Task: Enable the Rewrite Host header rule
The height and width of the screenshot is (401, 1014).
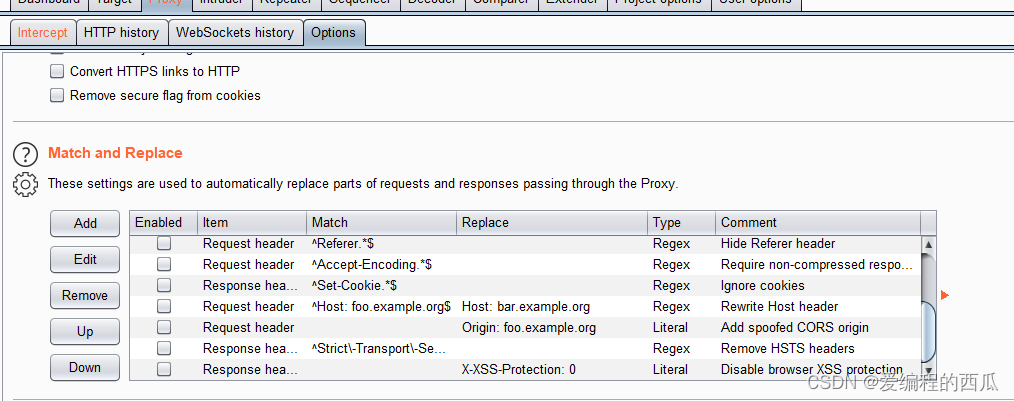Action: point(164,307)
